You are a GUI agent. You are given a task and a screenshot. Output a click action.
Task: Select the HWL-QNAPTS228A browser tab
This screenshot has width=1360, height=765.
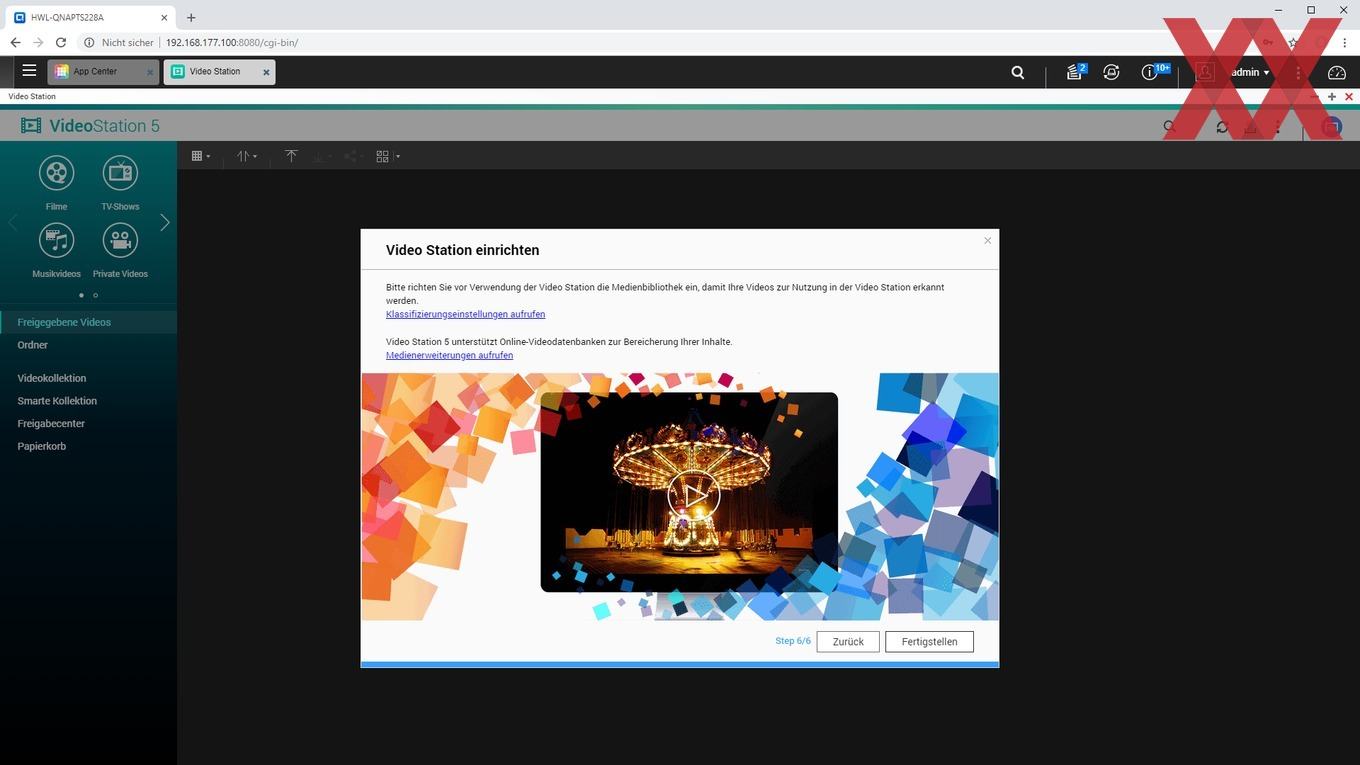pyautogui.click(x=90, y=17)
